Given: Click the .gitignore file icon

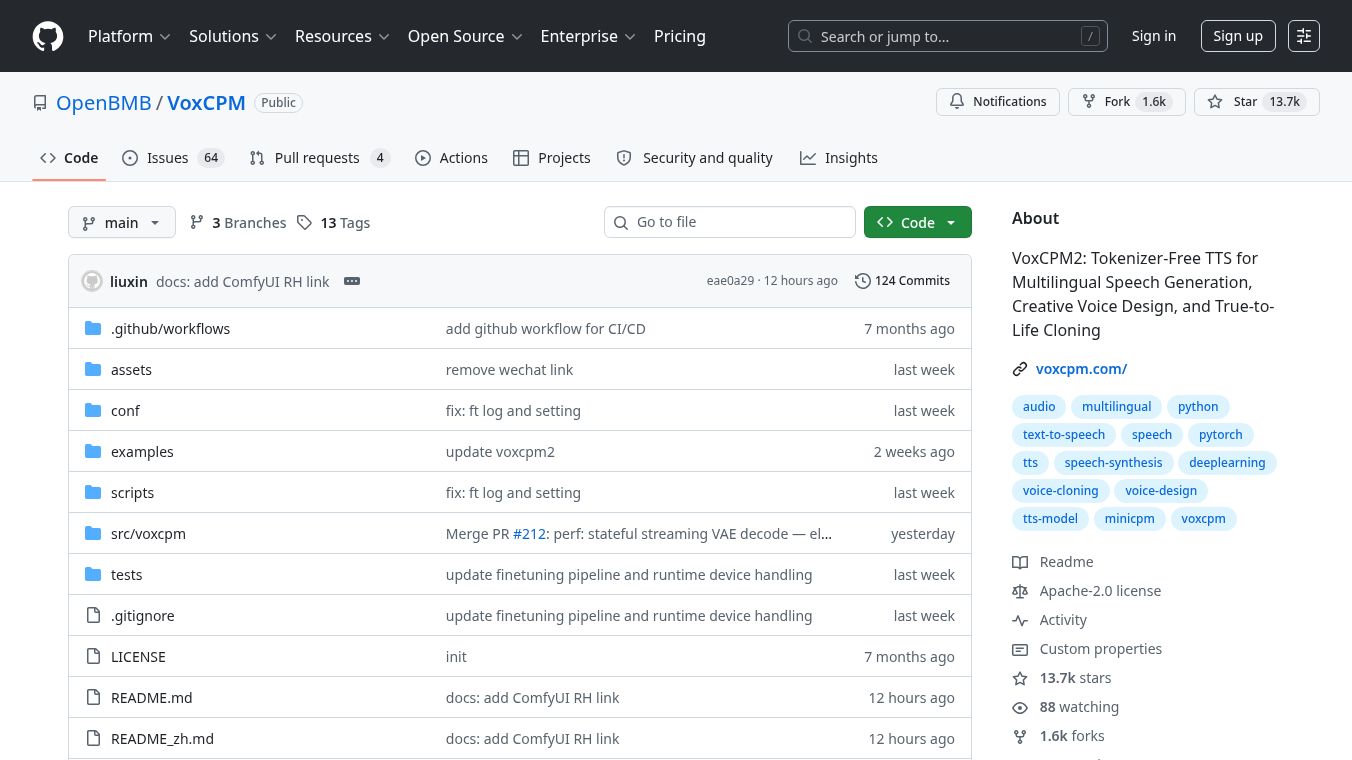Looking at the screenshot, I should tap(94, 616).
